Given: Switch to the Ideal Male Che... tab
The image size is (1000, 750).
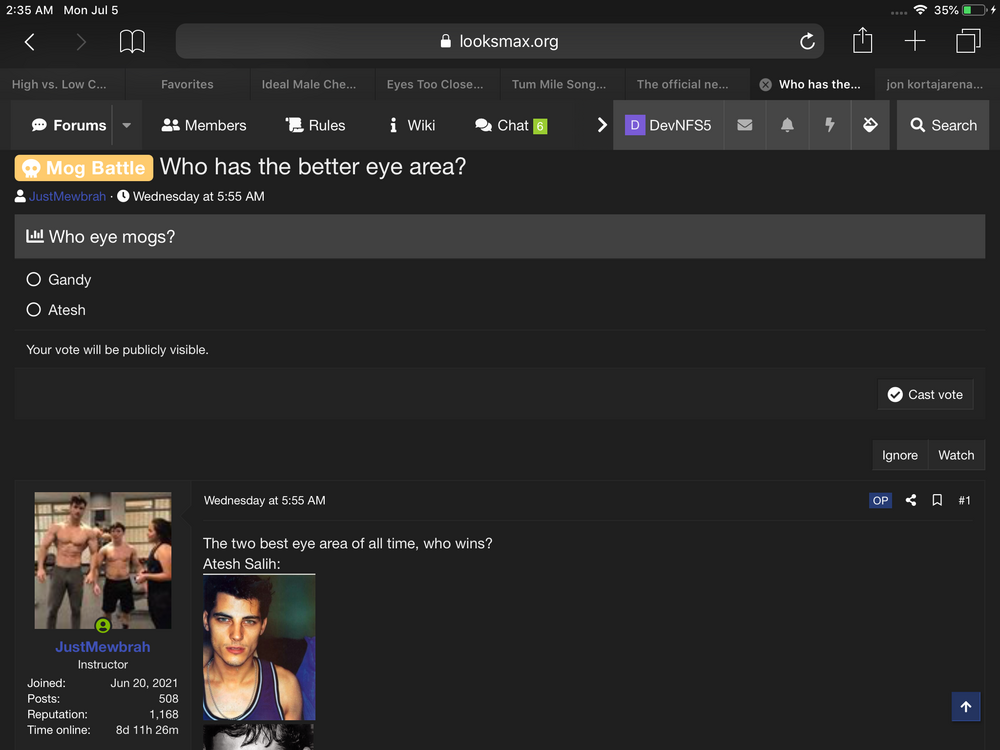Looking at the screenshot, I should coord(308,85).
